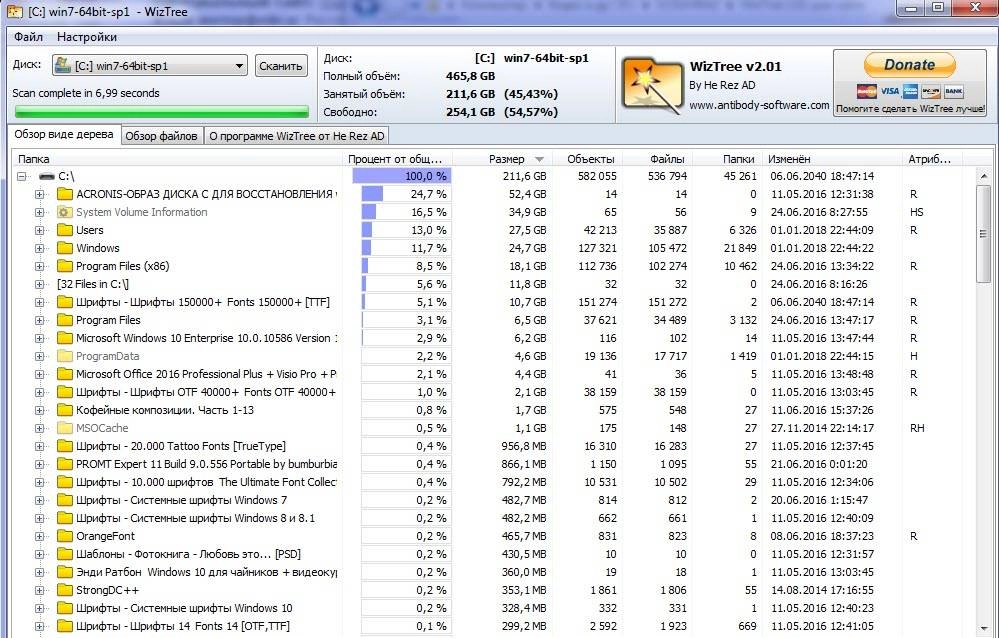Click the WizTree title bar app icon
Viewport: 999px width, 638px height.
(15, 11)
